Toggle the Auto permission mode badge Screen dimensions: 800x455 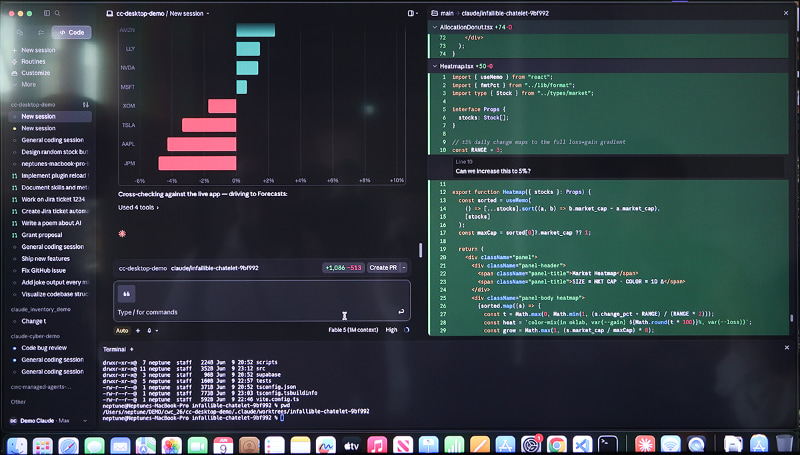pyautogui.click(x=122, y=331)
